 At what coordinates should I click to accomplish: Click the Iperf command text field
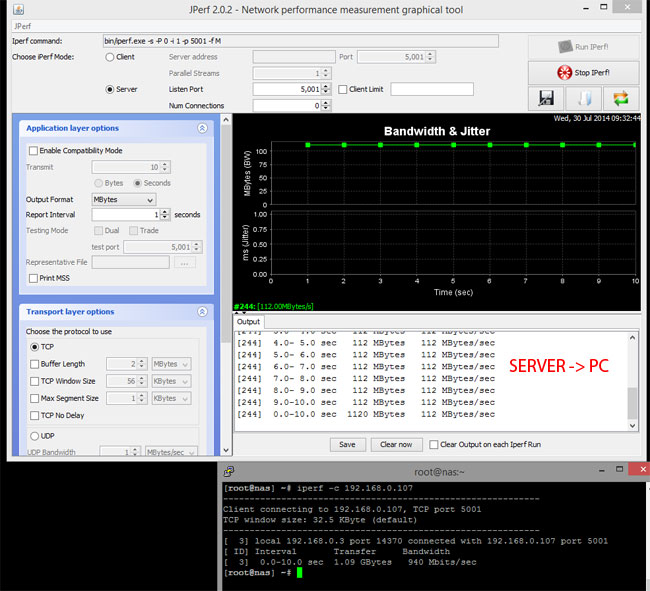301,41
